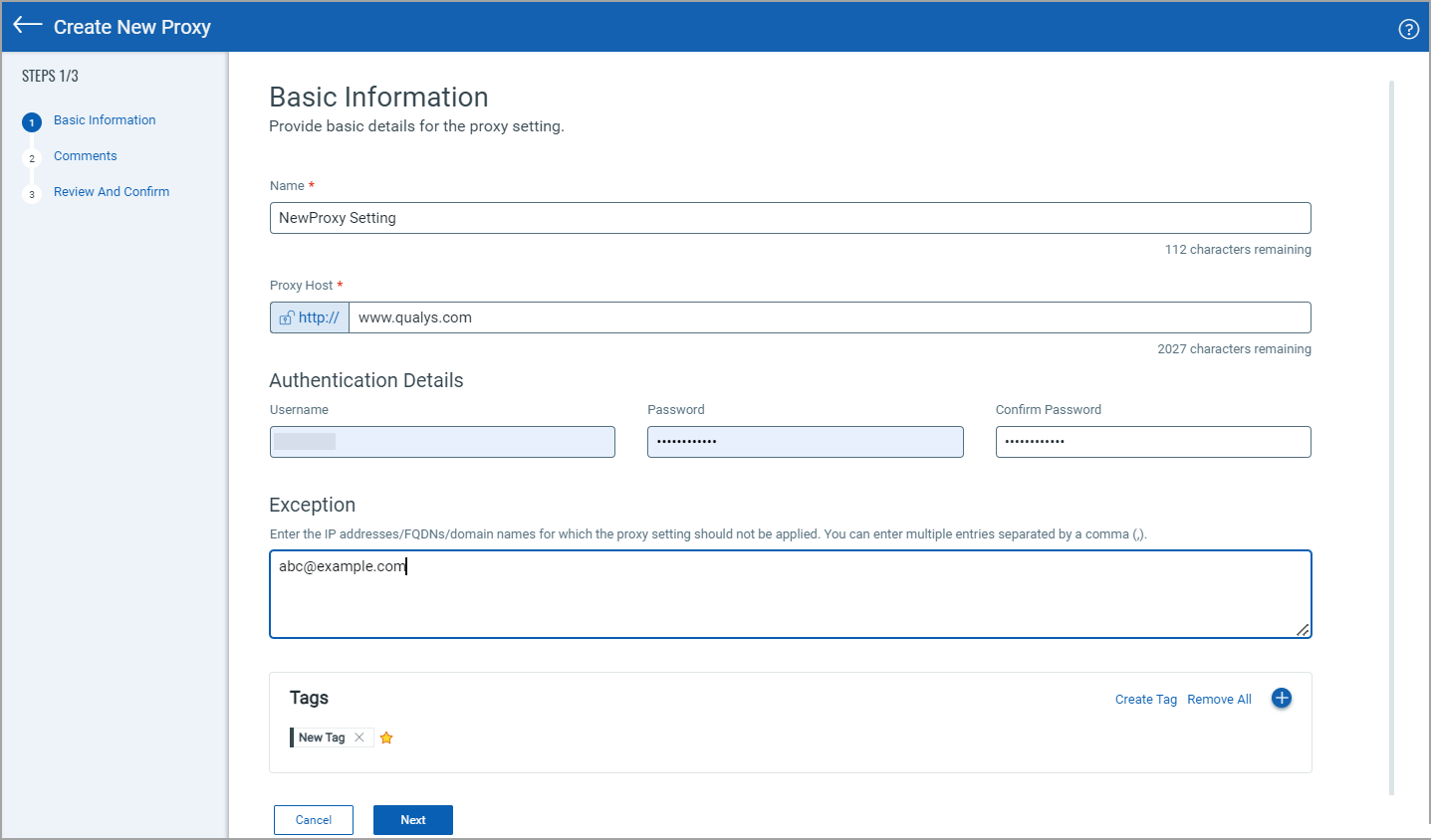Click step 1 circle indicator
The width and height of the screenshot is (1431, 840).
[32, 122]
